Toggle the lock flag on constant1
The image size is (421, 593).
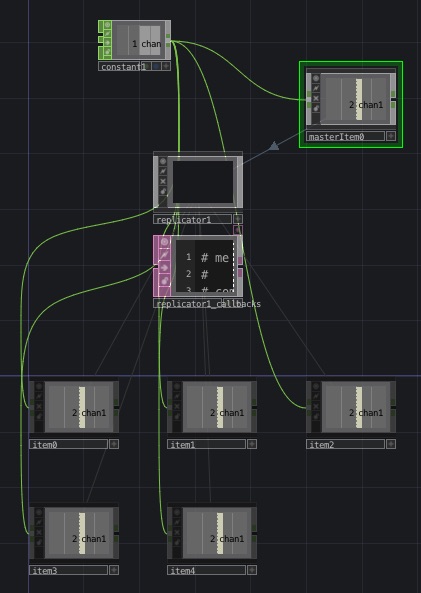pyautogui.click(x=107, y=51)
